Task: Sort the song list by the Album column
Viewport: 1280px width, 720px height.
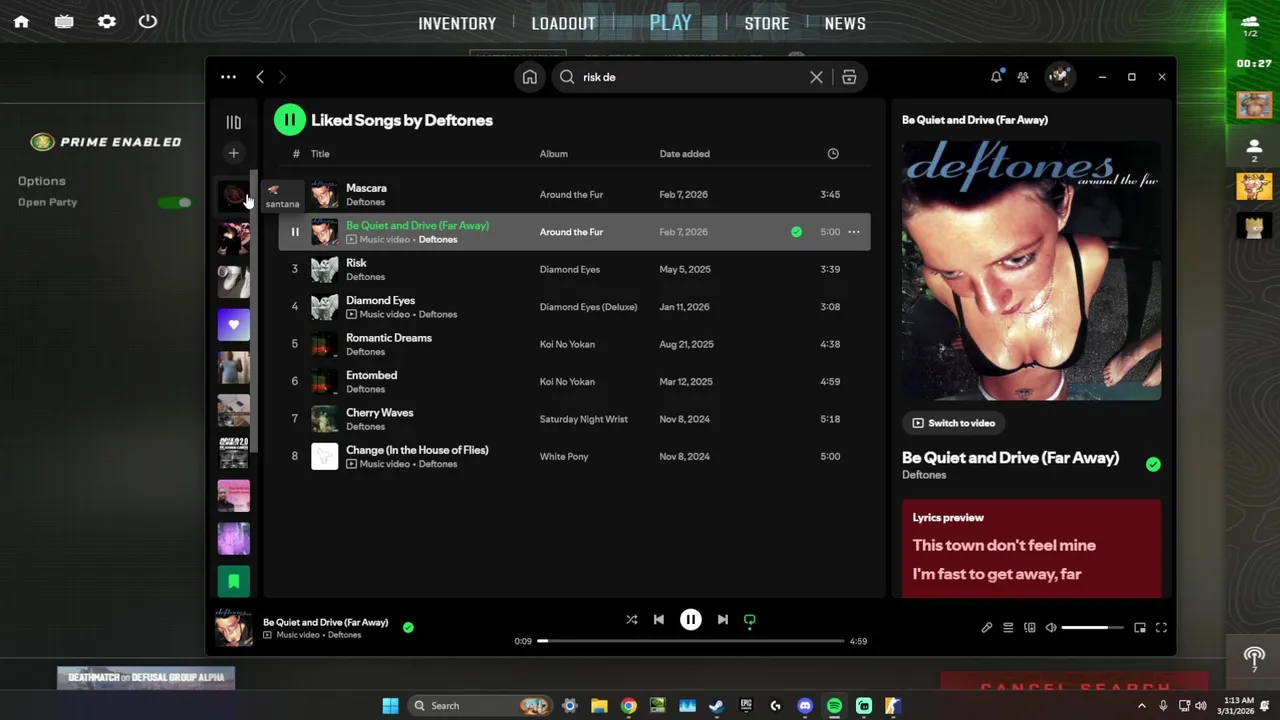Action: [553, 154]
